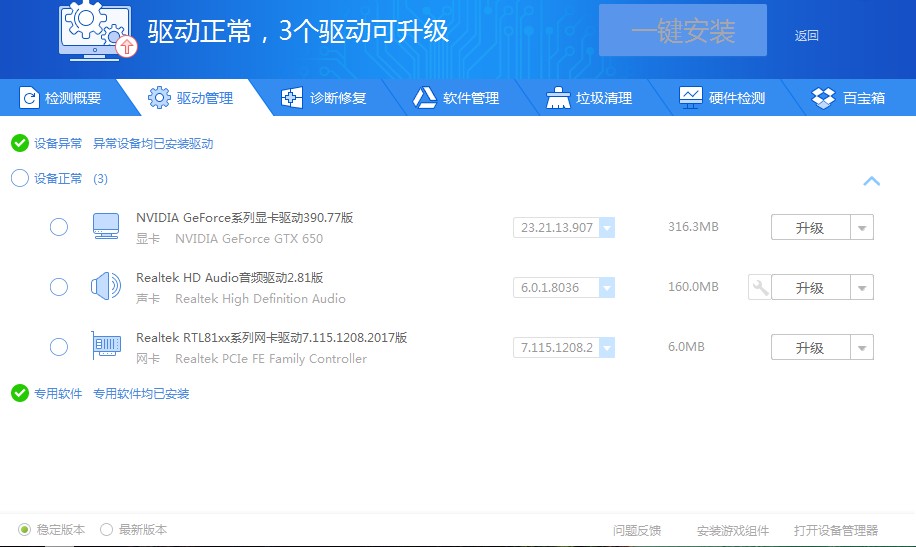Viewport: 916px width, 547px height.
Task: Upgrade the NVIDIA GeForce driver
Action: tap(810, 227)
